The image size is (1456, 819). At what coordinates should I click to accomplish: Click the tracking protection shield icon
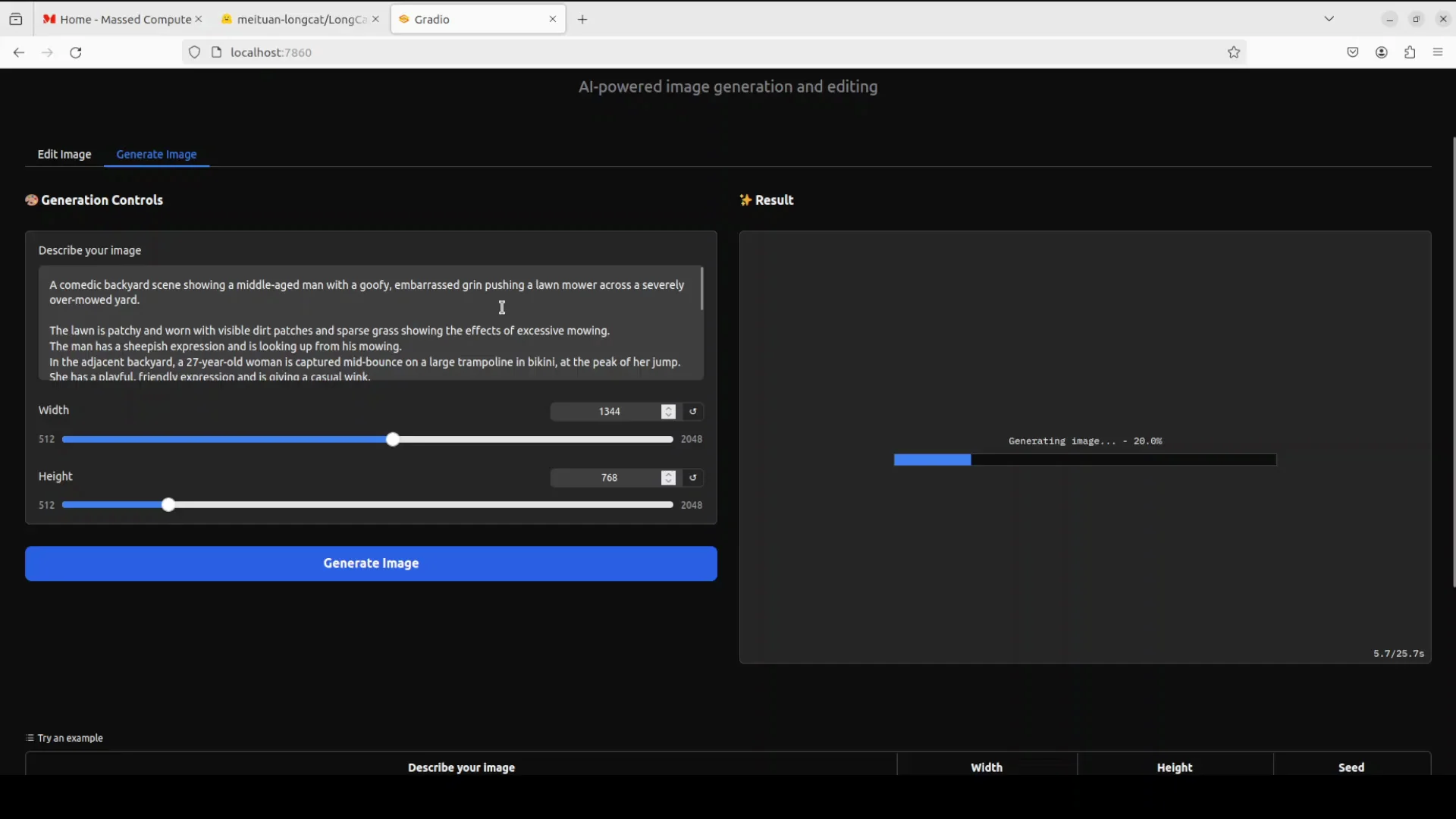pyautogui.click(x=194, y=52)
